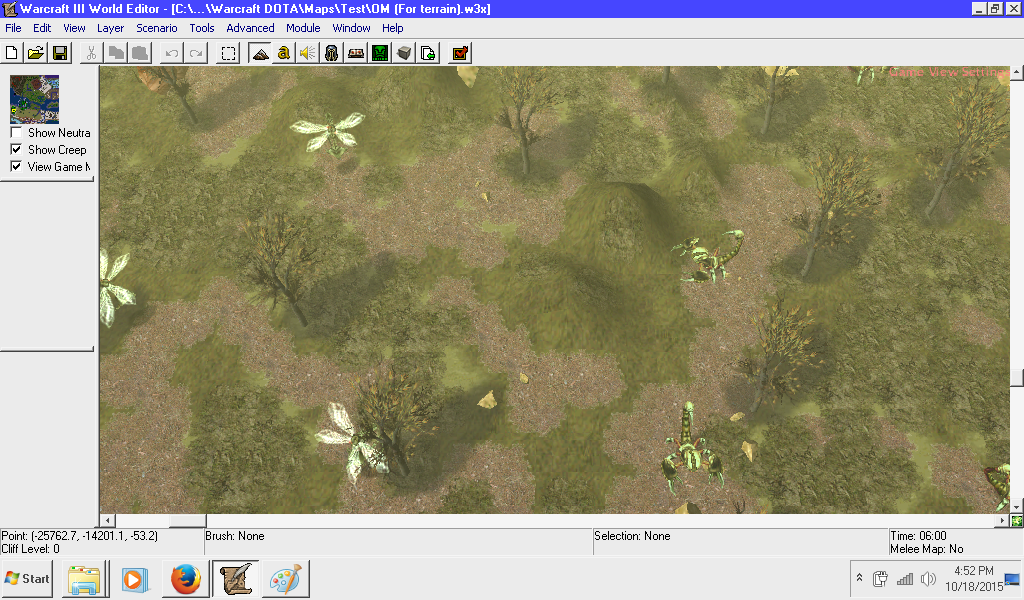Screen dimensions: 1024x600
Task: Click the 'Selection: None' status text
Action: [632, 536]
